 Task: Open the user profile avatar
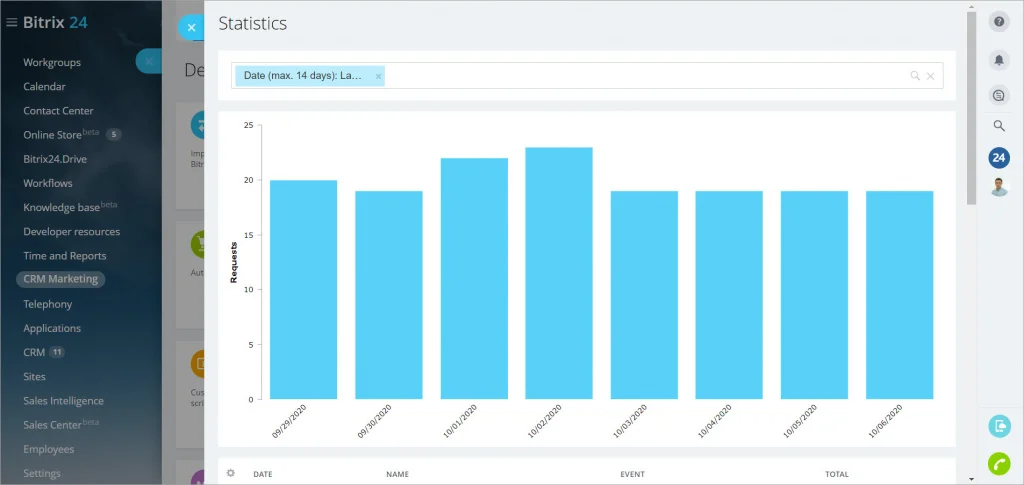coord(999,187)
